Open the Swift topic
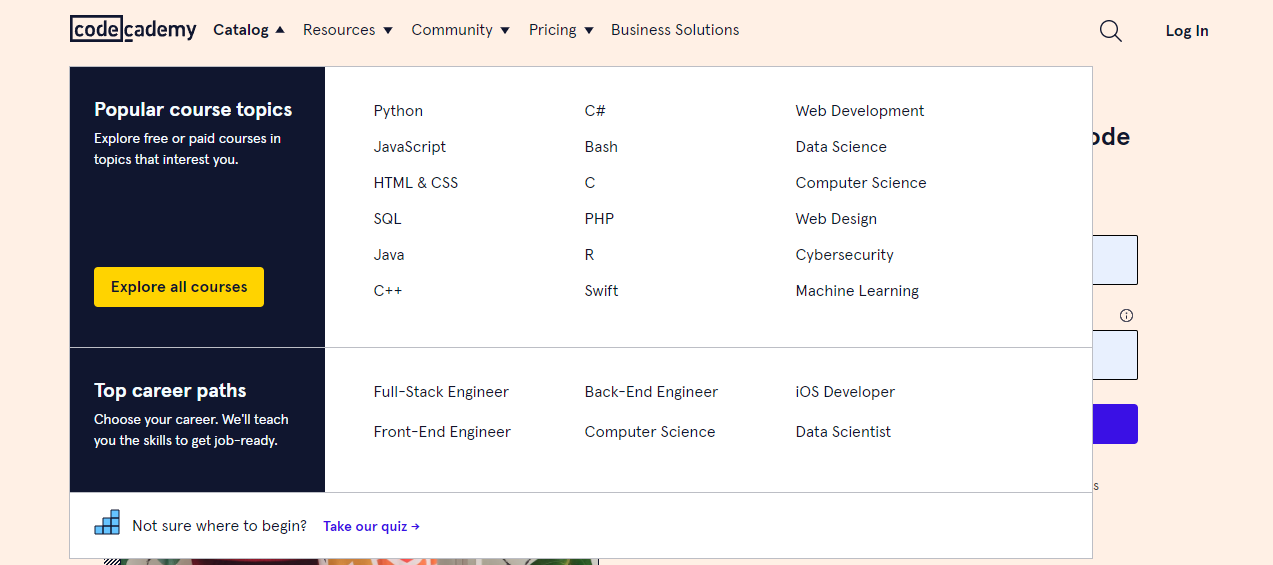1273x565 pixels. coord(601,291)
